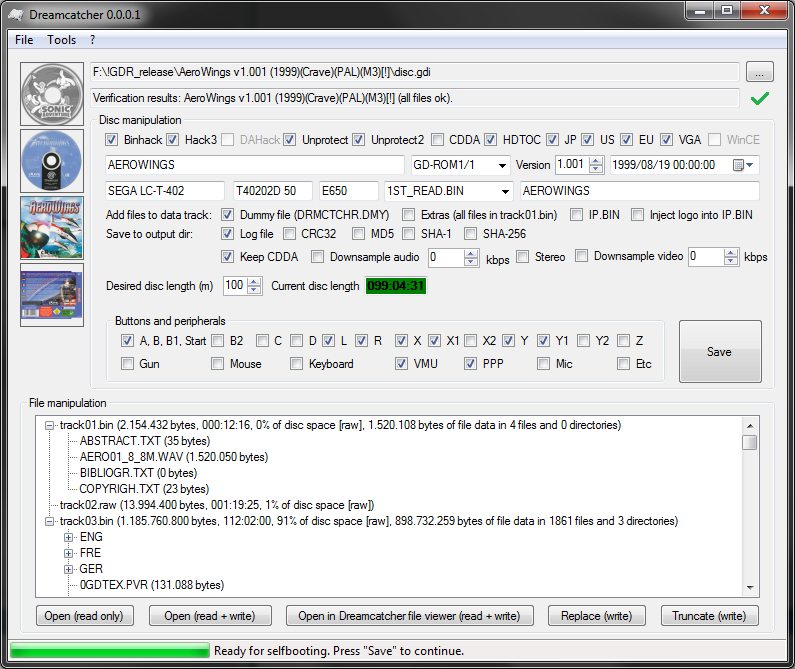Enable Inject logo into IP.BIN
Viewport: 795px width, 669px height.
pos(637,215)
